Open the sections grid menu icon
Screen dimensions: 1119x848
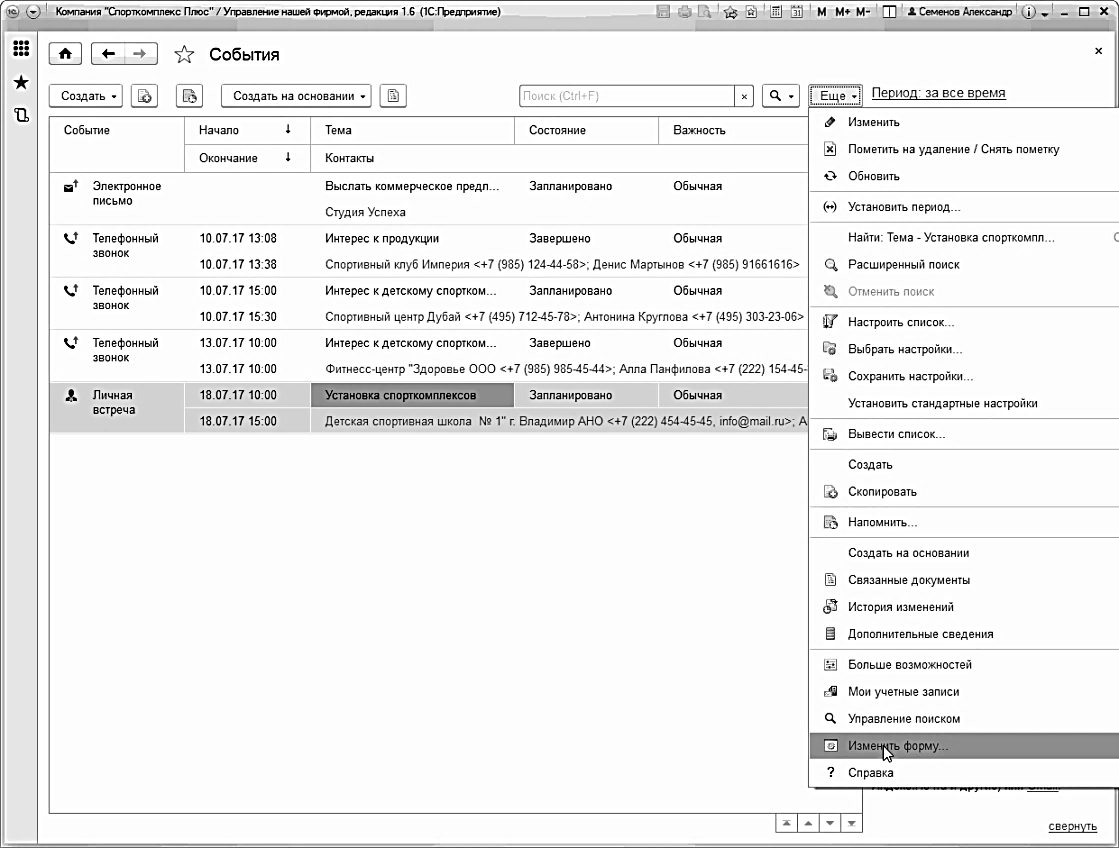pos(21,49)
